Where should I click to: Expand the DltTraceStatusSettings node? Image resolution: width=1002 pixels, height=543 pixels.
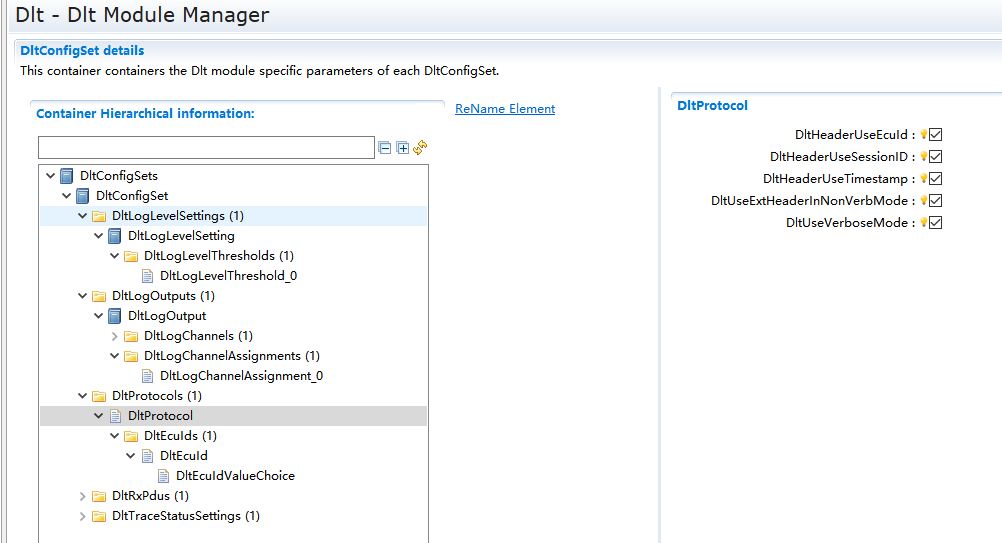pos(83,516)
